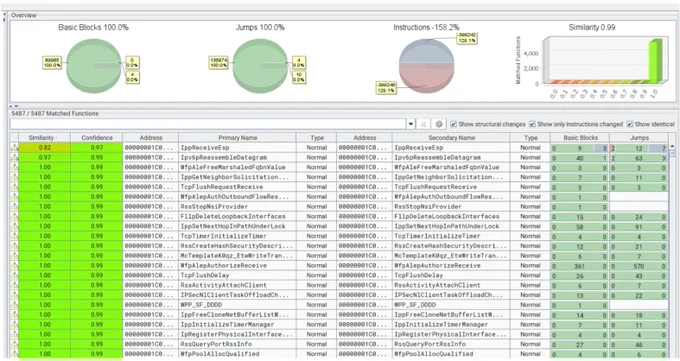The height and width of the screenshot is (361, 680).
Task: Click row icon for WPP_SF_DDDD
Action: point(14,305)
